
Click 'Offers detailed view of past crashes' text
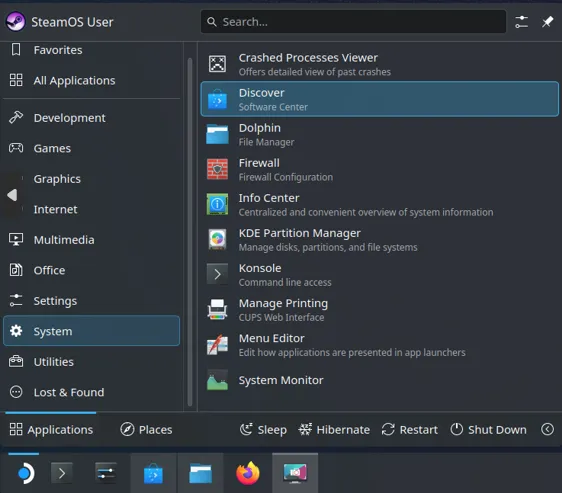click(315, 72)
